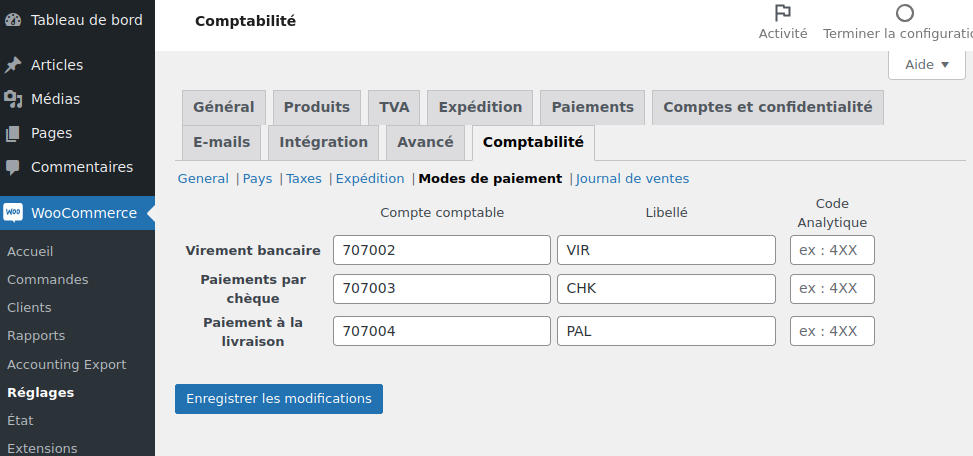Click the Terminer la configuration circle icon
This screenshot has height=456, width=973.
(x=905, y=13)
